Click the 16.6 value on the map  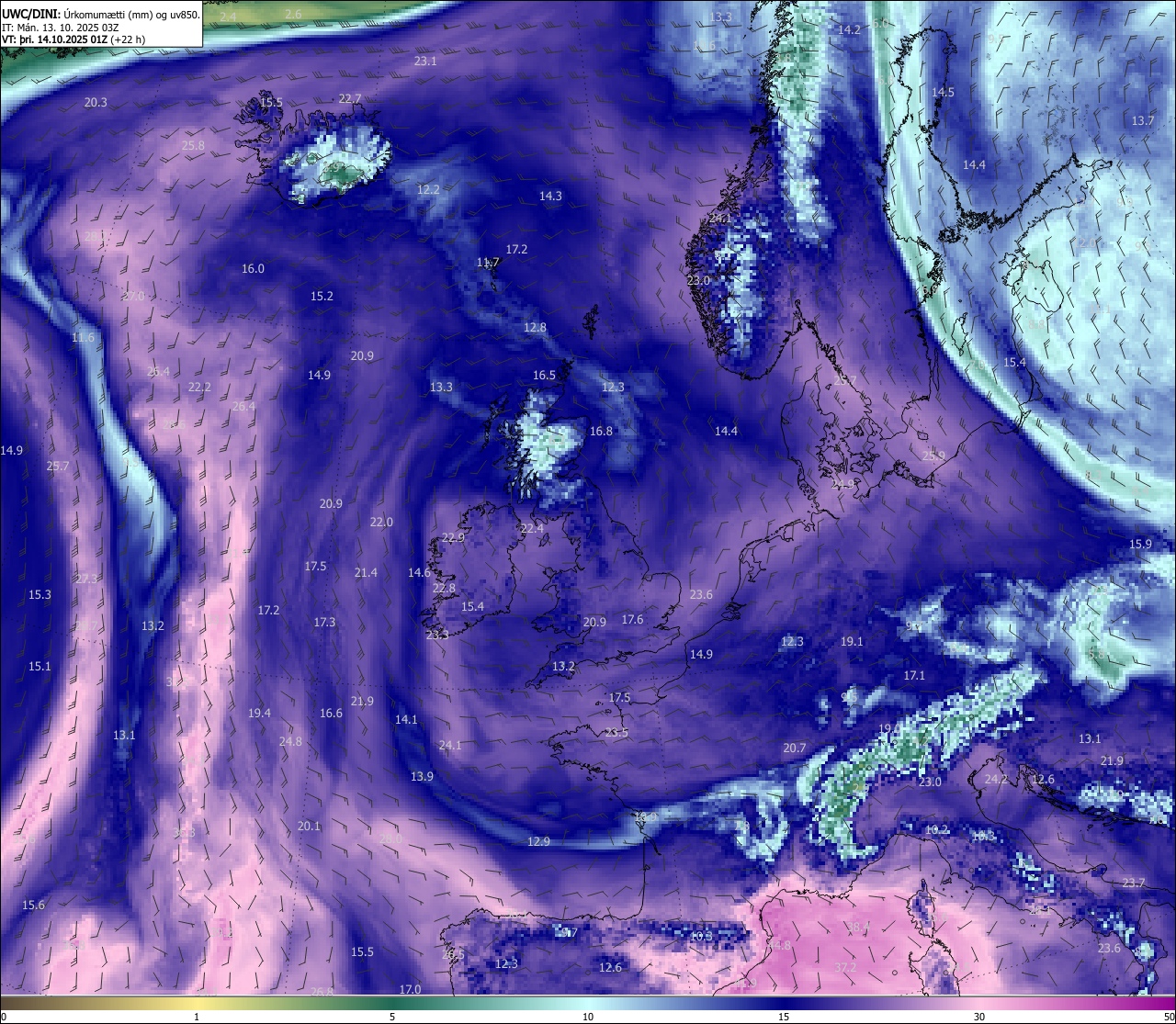pyautogui.click(x=331, y=713)
